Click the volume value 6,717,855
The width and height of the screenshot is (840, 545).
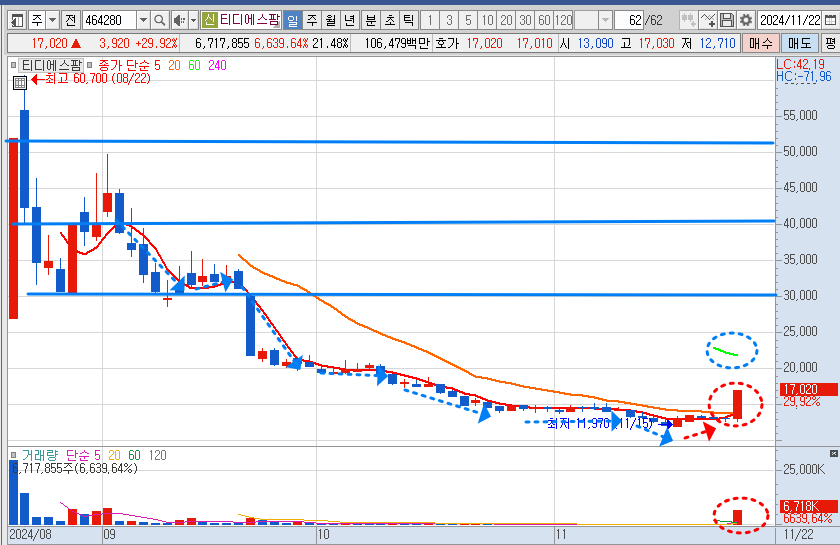(x=222, y=43)
